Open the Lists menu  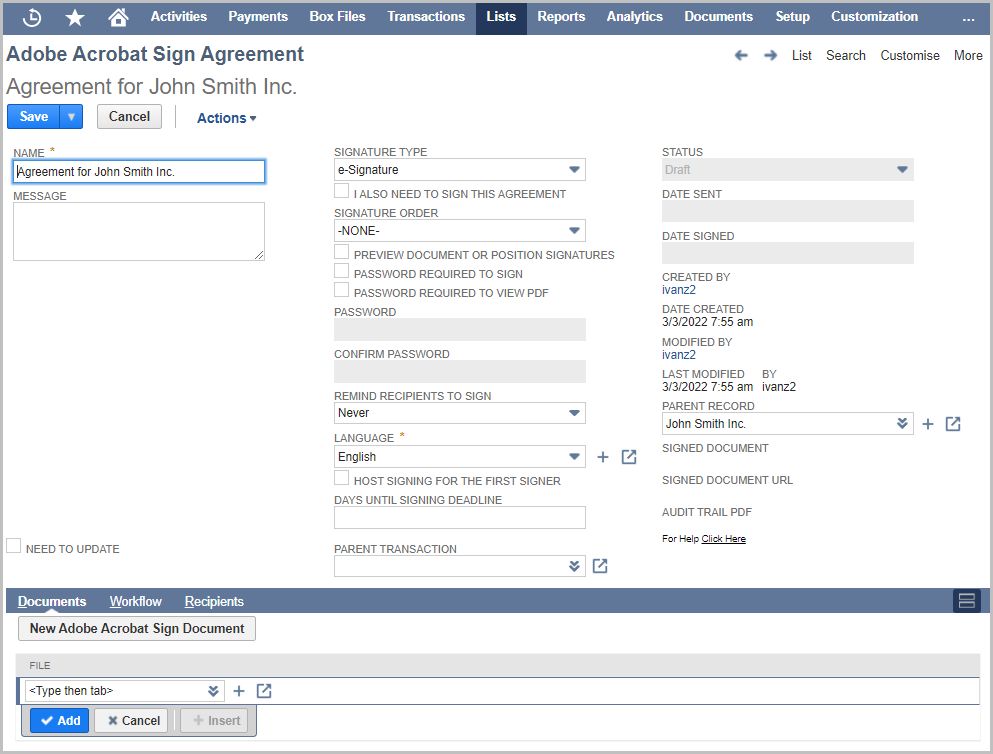[501, 17]
